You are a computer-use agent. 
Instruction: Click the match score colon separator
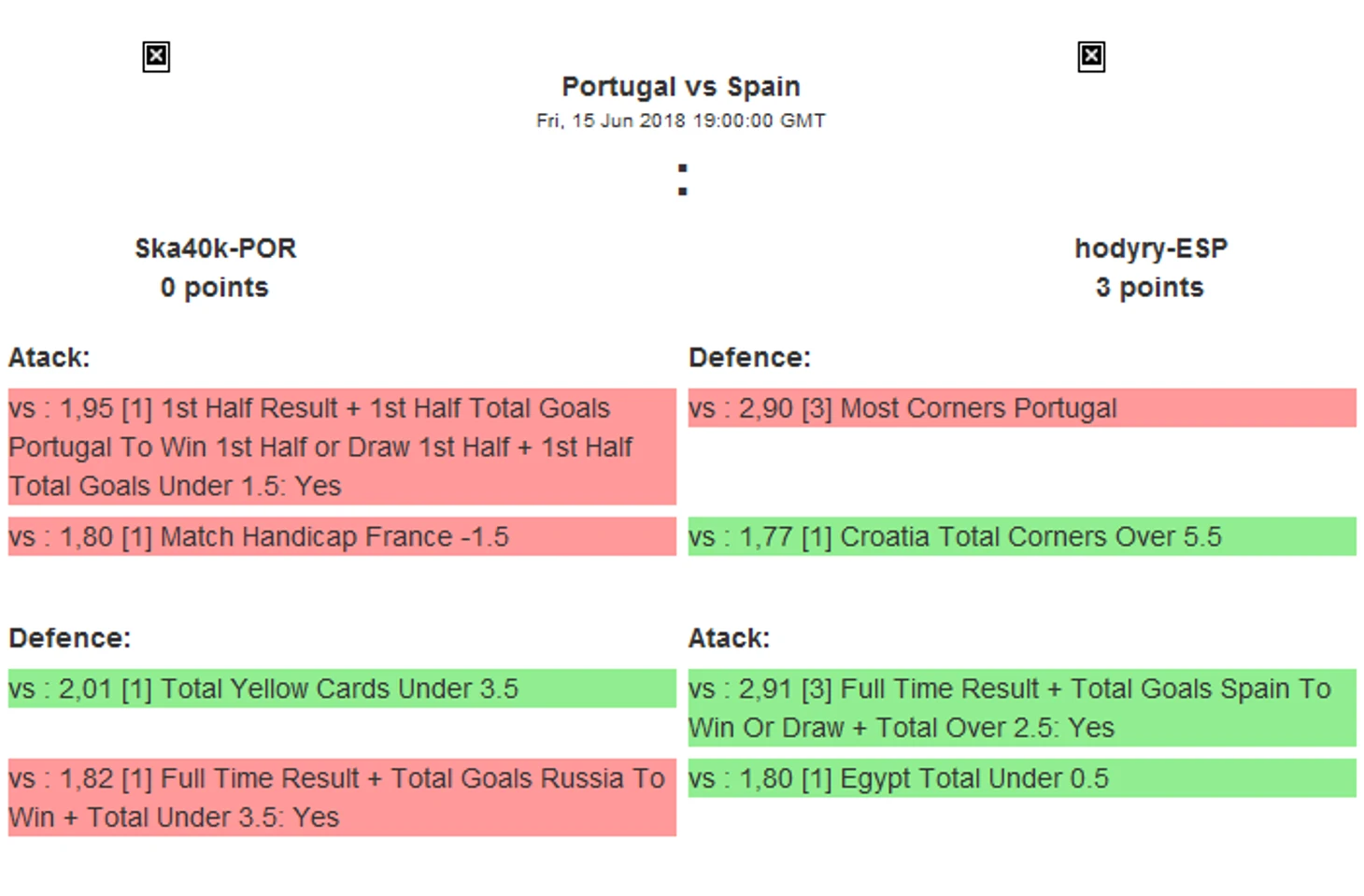coord(682,179)
